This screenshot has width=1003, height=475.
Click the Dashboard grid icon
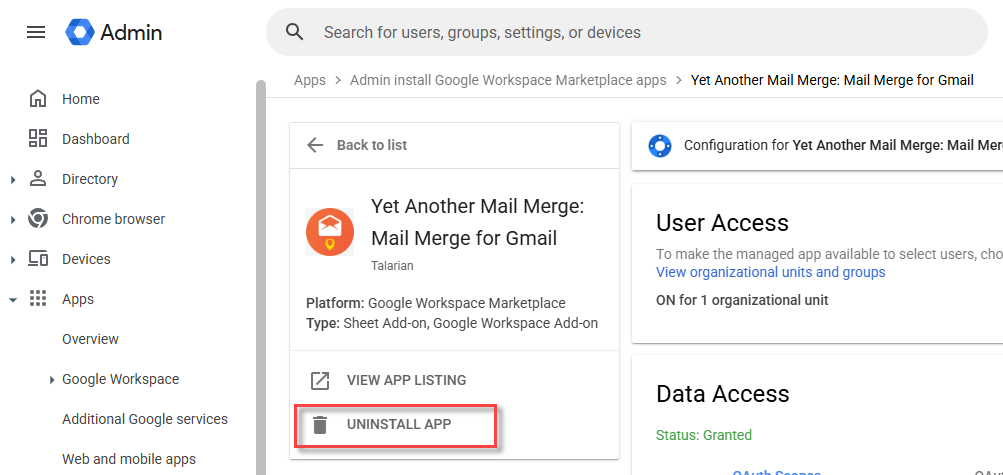(x=38, y=139)
